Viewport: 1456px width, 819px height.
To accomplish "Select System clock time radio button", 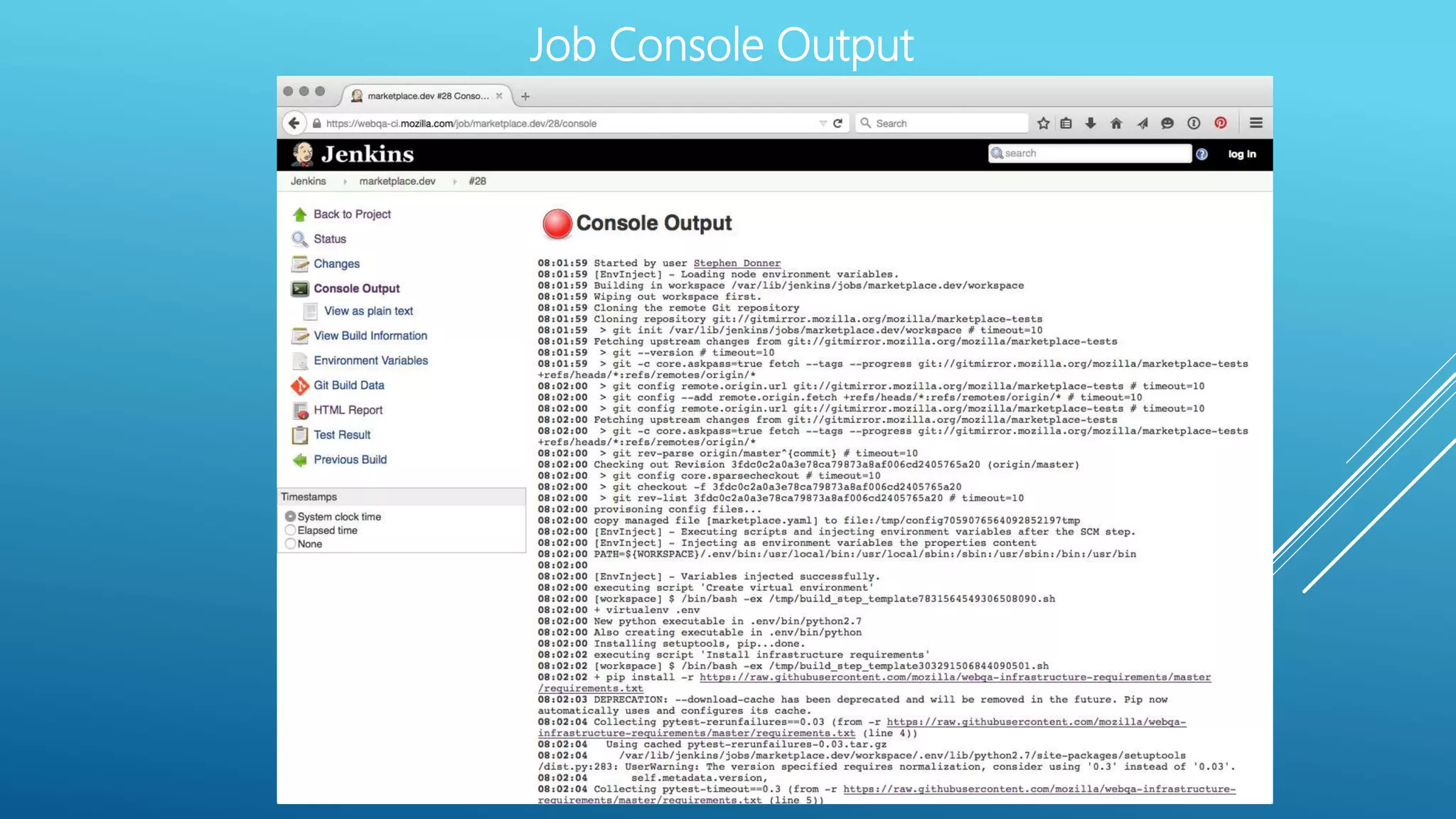I will click(290, 517).
